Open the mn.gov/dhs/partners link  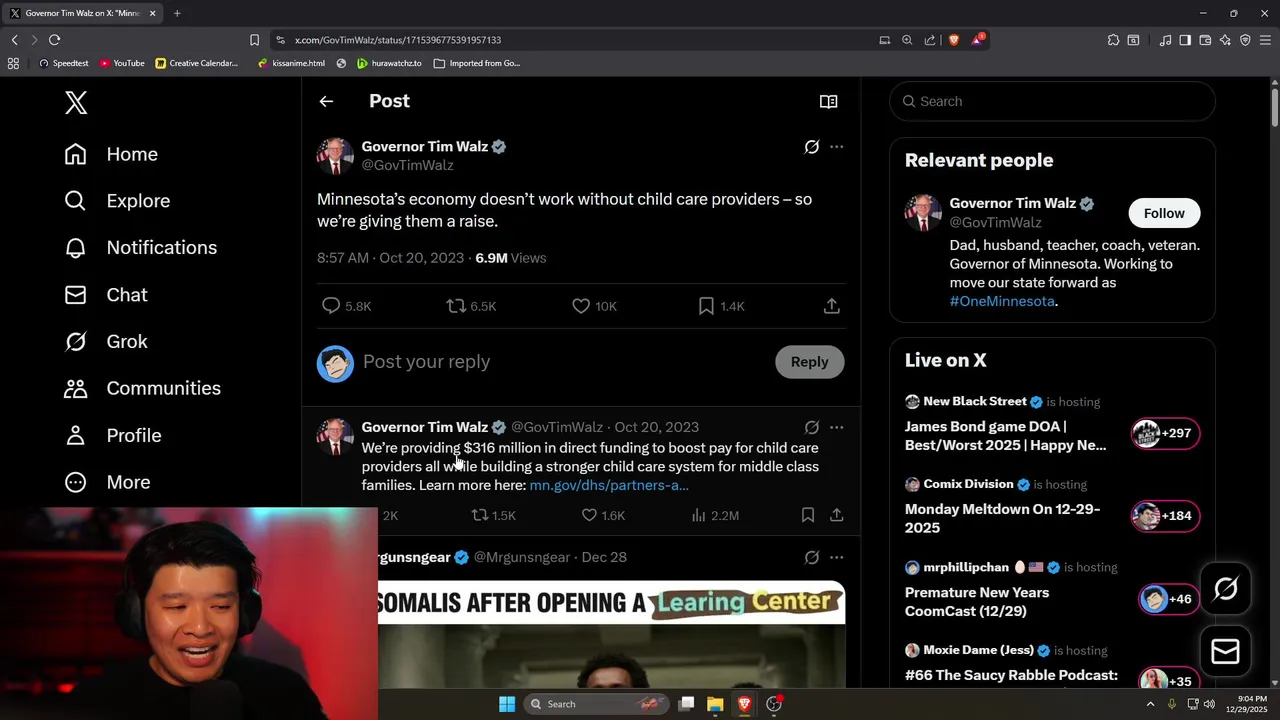[609, 485]
